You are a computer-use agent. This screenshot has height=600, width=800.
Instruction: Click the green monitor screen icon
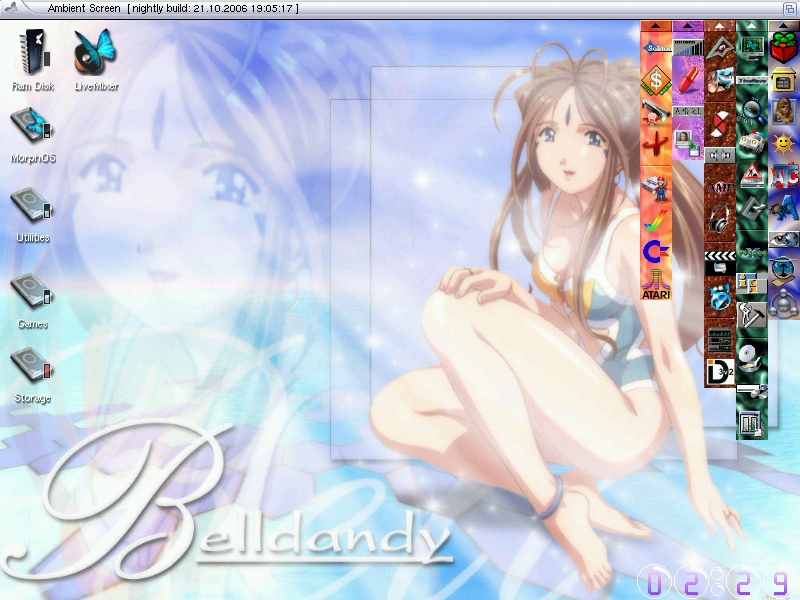pyautogui.click(x=752, y=47)
